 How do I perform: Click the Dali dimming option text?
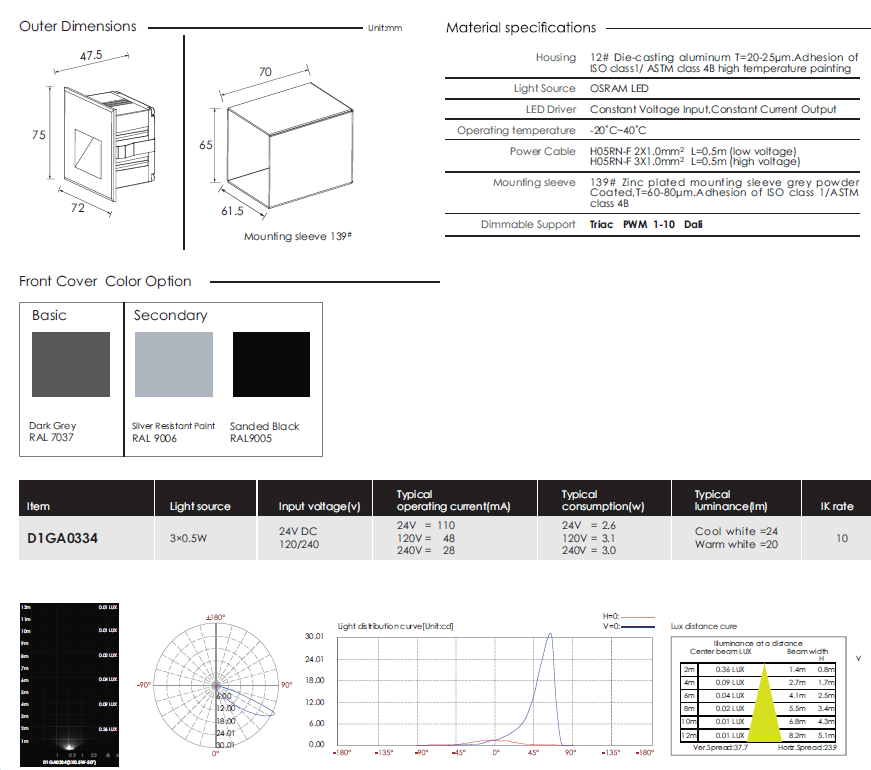[x=693, y=225]
